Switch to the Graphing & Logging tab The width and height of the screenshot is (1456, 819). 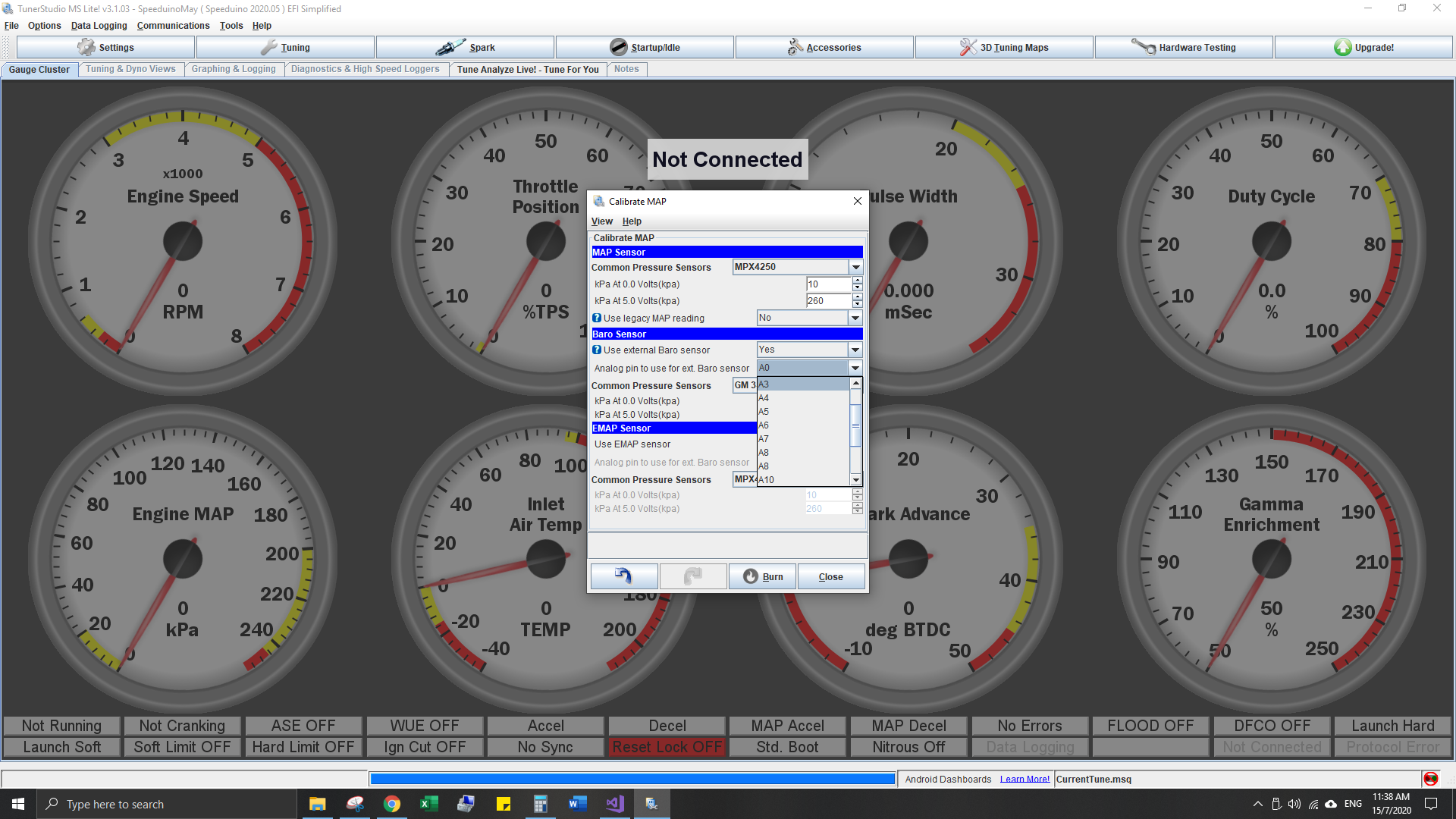(234, 69)
